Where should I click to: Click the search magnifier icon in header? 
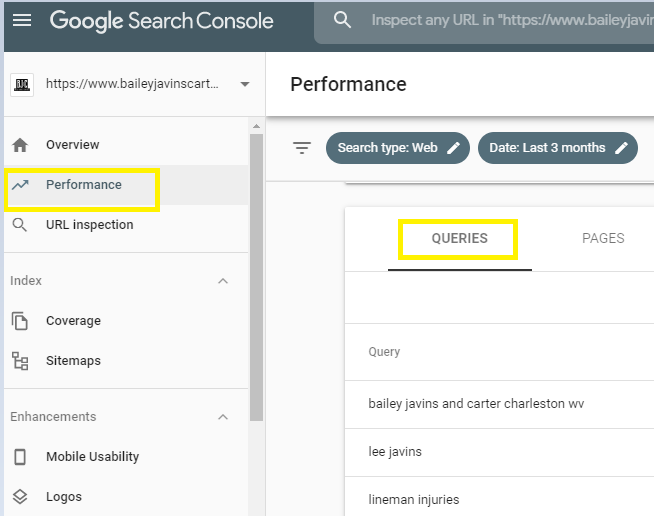342,20
